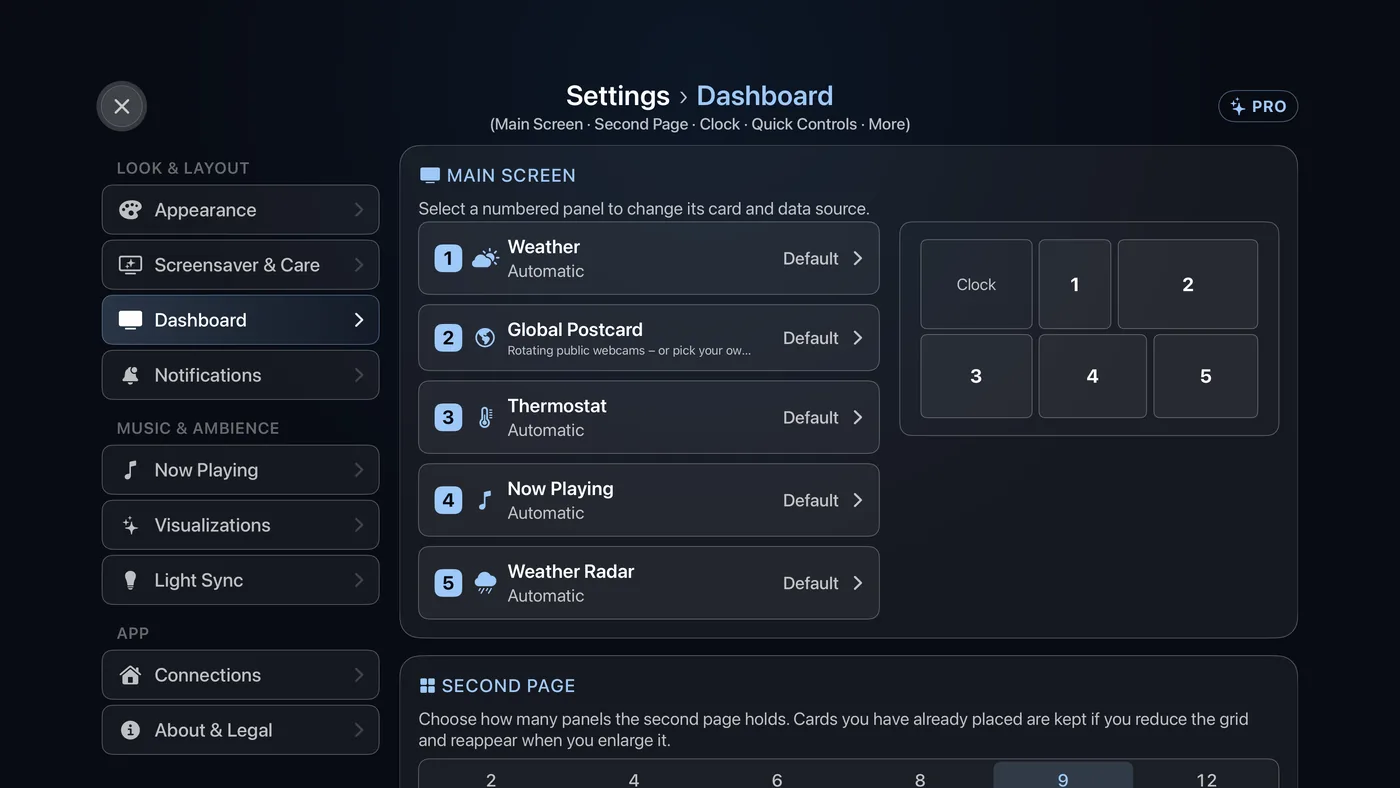Click the globe icon for Global Postcard
Image resolution: width=1400 pixels, height=788 pixels.
point(485,338)
